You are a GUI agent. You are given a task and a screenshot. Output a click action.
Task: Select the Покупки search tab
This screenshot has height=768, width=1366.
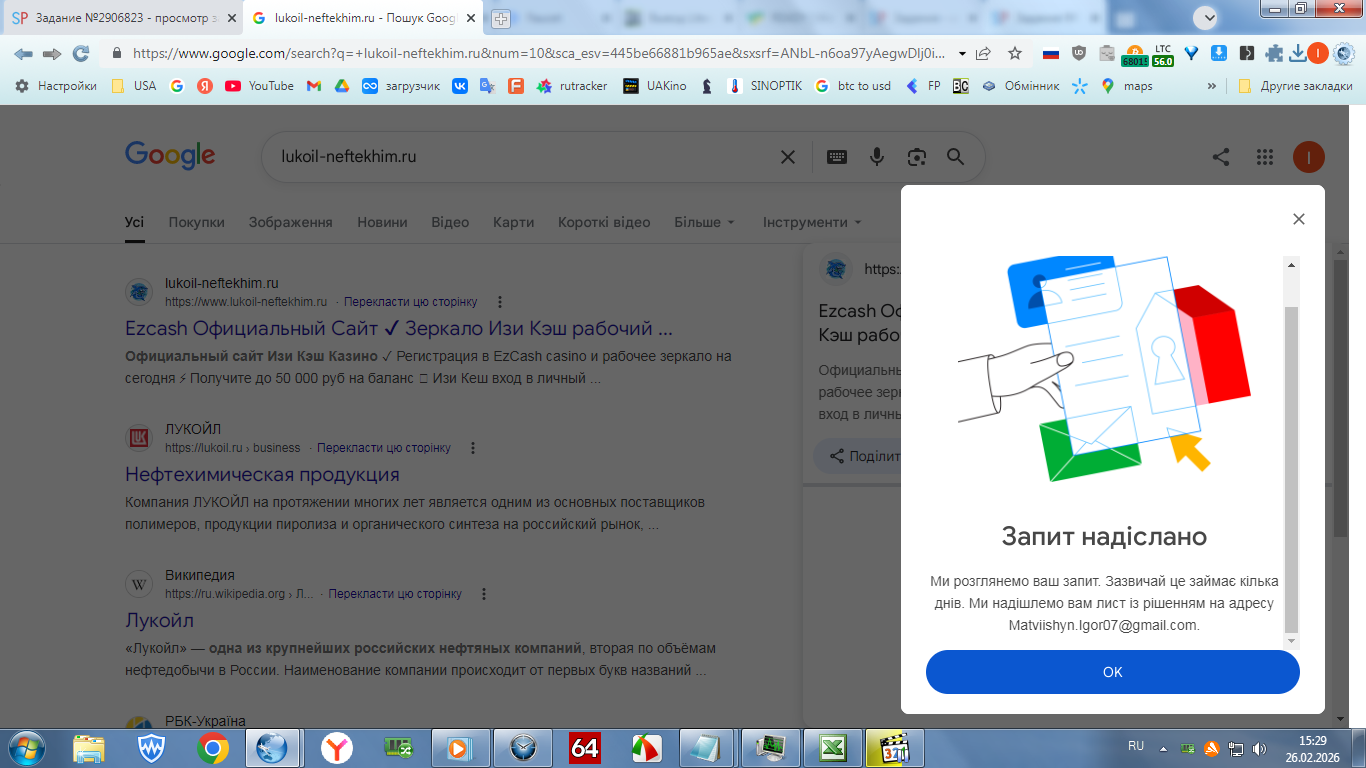pyautogui.click(x=197, y=222)
